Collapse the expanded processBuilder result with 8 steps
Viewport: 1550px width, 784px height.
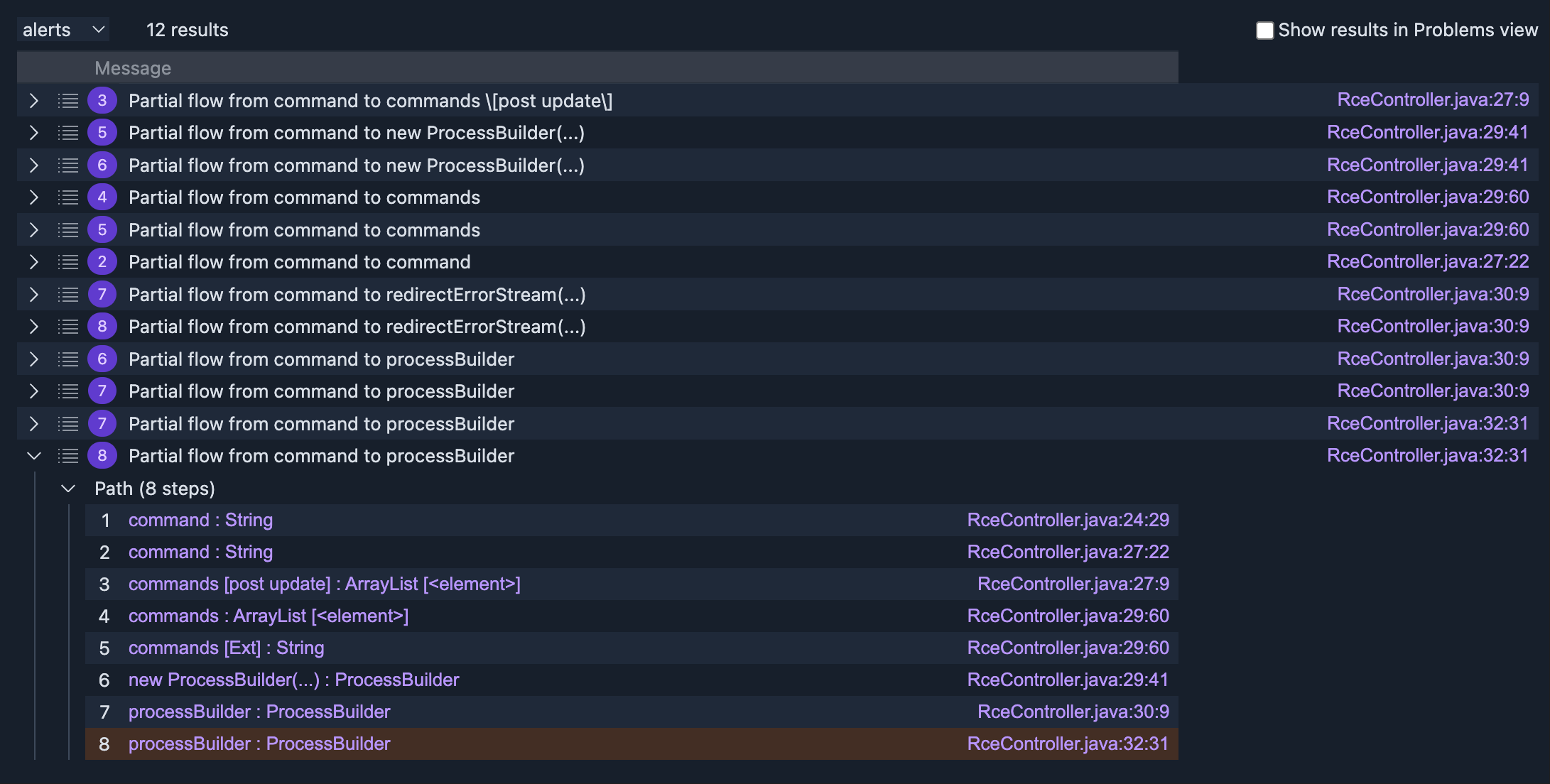point(33,456)
